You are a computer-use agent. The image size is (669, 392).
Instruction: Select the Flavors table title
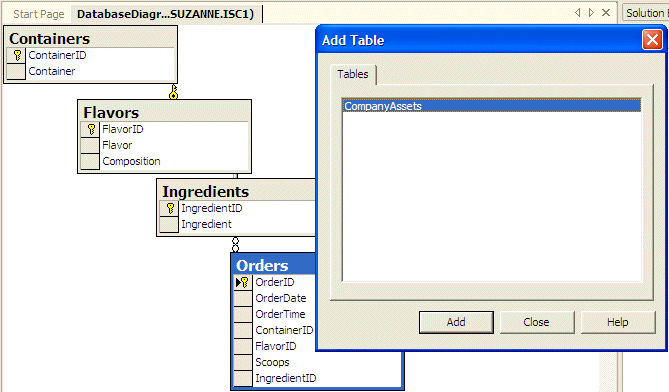point(111,113)
